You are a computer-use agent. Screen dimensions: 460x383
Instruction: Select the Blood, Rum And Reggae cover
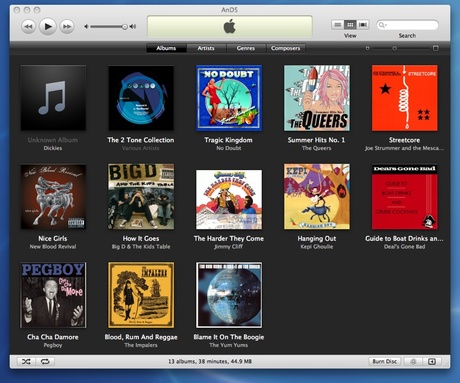tap(141, 295)
